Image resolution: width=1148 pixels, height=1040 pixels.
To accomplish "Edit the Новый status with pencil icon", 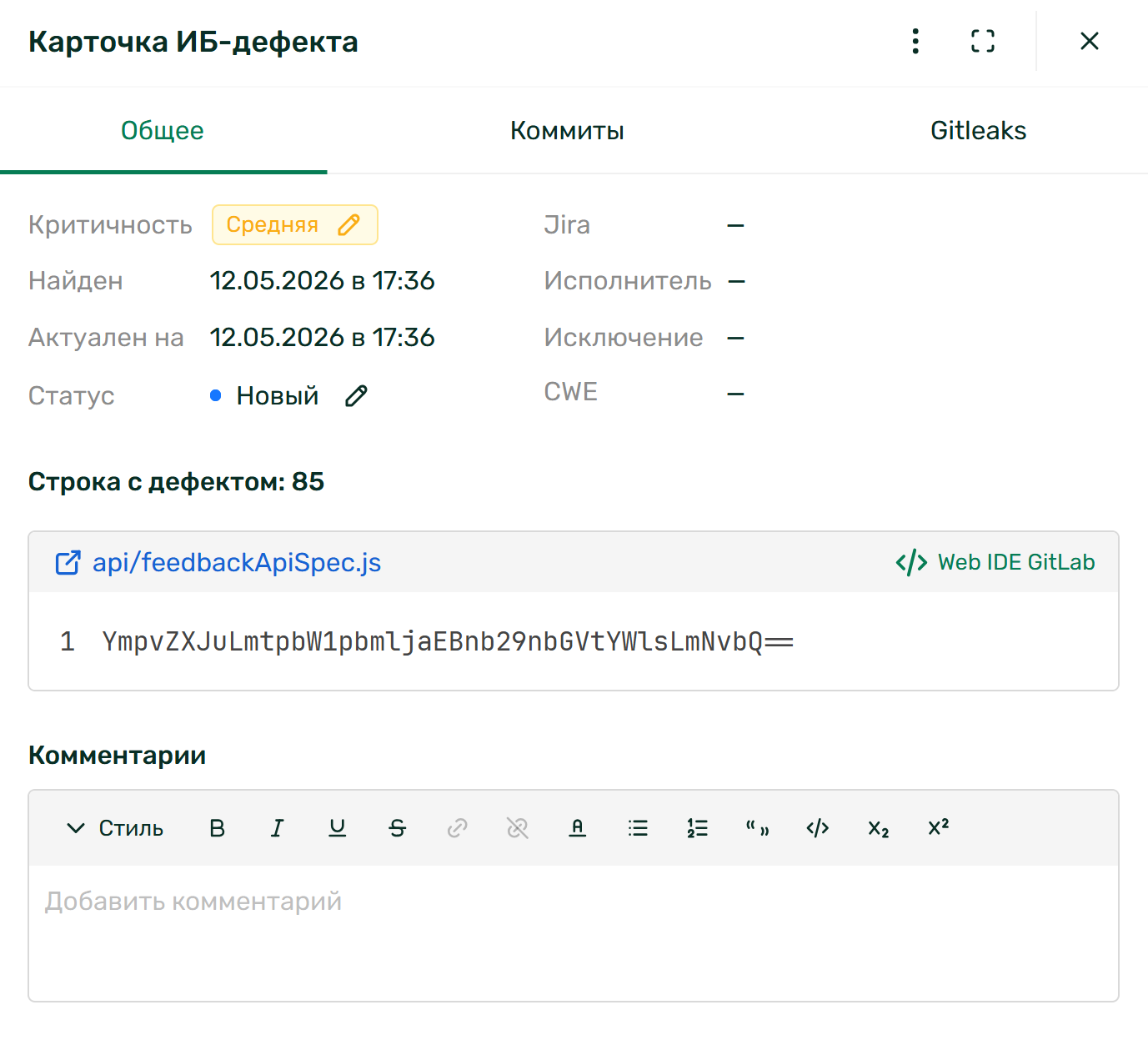I will tap(356, 396).
